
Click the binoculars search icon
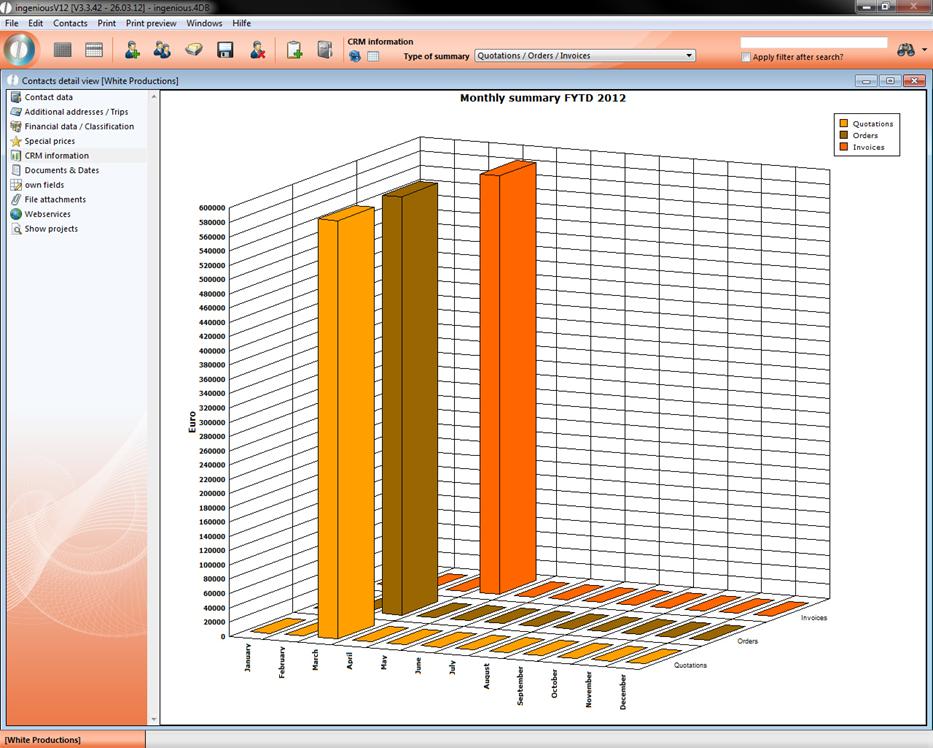click(x=906, y=50)
